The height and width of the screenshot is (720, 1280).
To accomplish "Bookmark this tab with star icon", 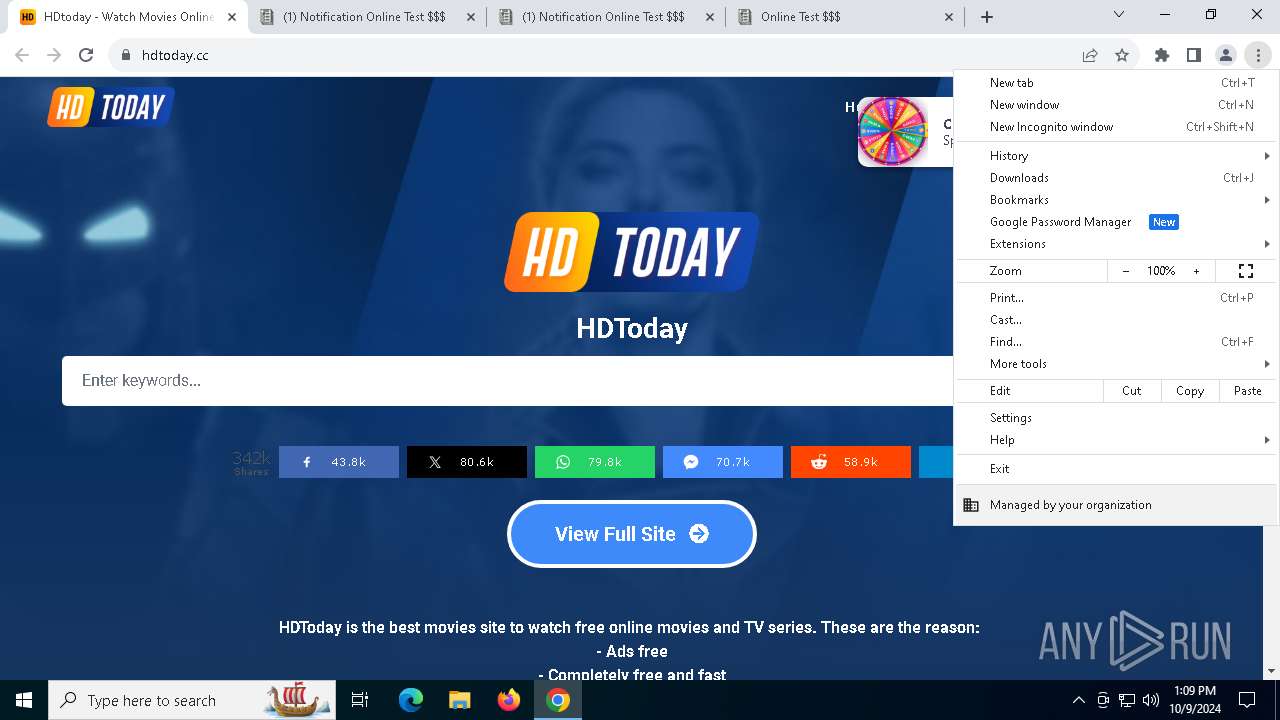I will click(1122, 55).
